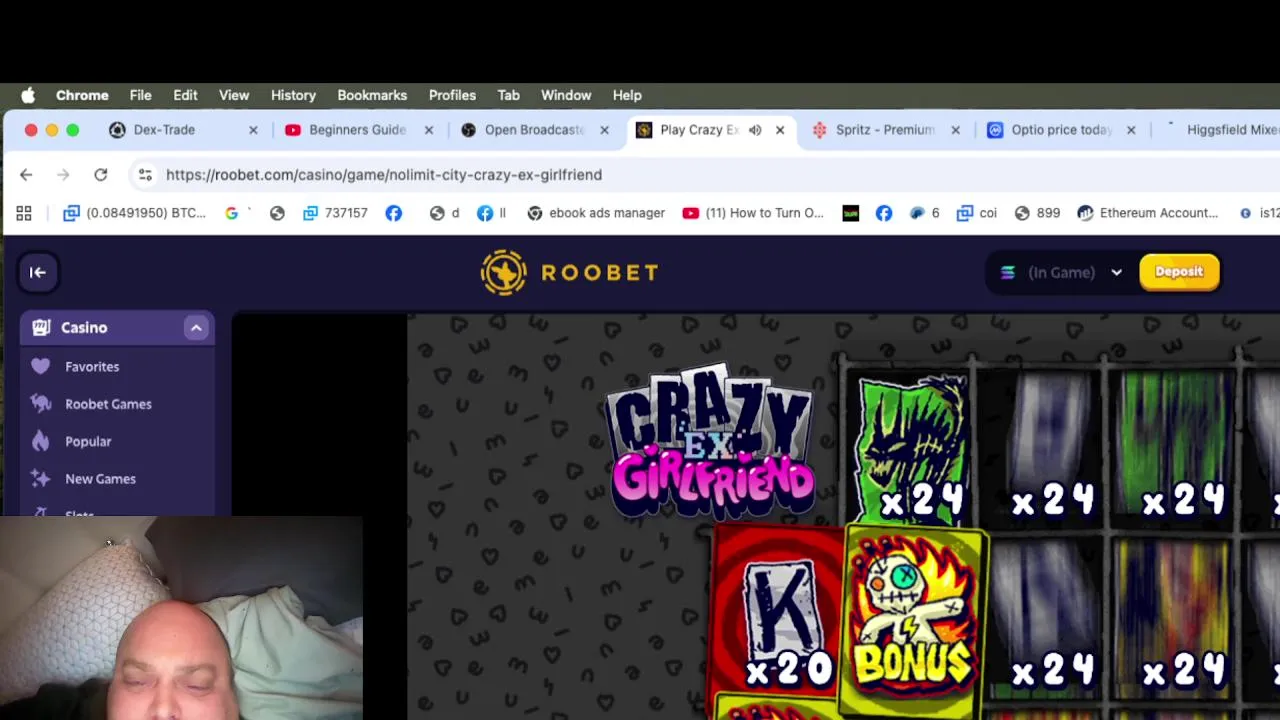
Task: Click the Casino section header
Action: pyautogui.click(x=117, y=328)
